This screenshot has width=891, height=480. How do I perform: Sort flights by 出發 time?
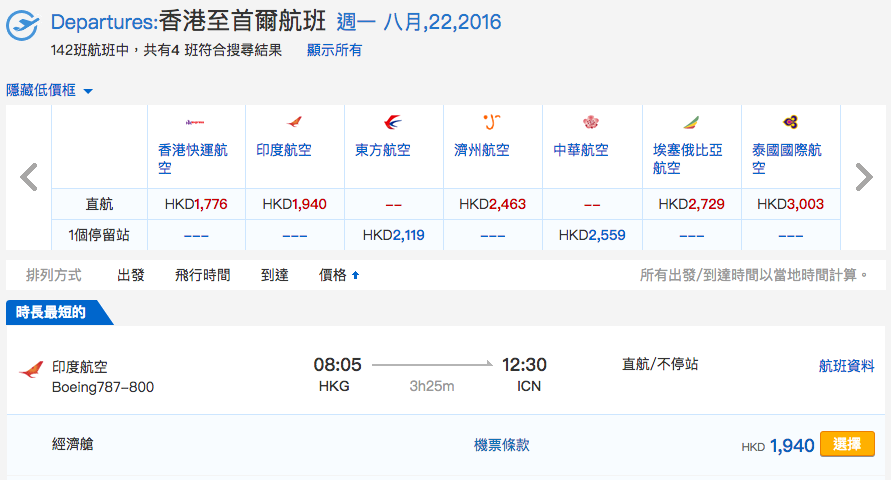pyautogui.click(x=131, y=276)
